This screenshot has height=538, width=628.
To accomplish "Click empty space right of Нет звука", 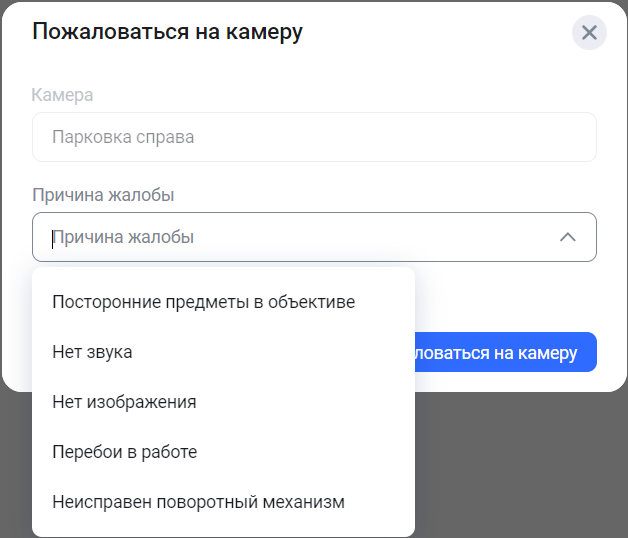I will point(280,352).
